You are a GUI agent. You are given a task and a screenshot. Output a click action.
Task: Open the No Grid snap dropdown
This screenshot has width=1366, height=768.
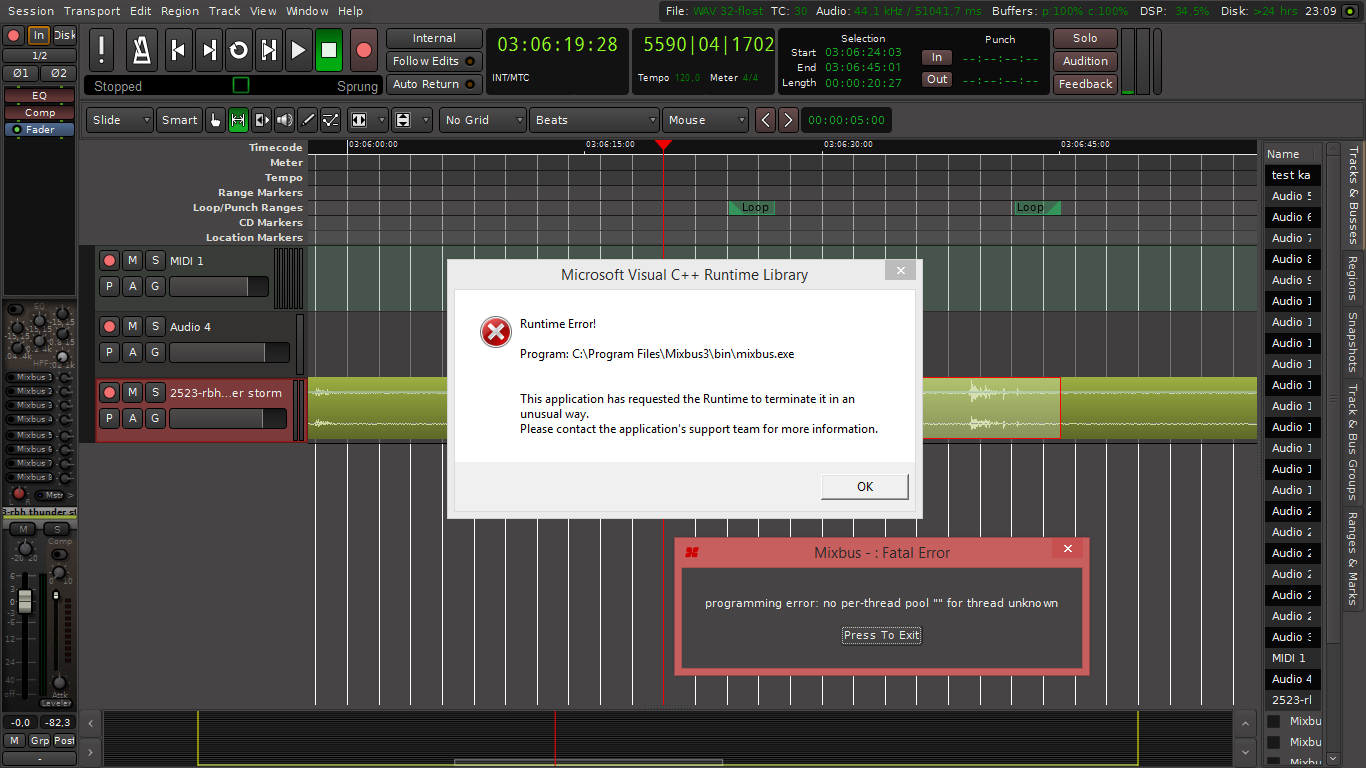[x=483, y=120]
